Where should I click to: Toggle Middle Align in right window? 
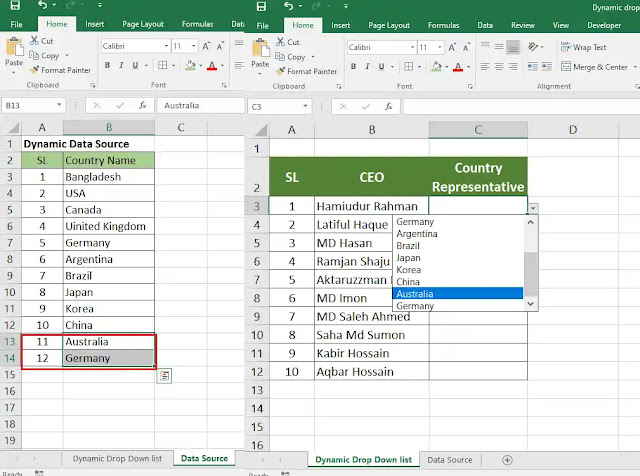point(499,47)
